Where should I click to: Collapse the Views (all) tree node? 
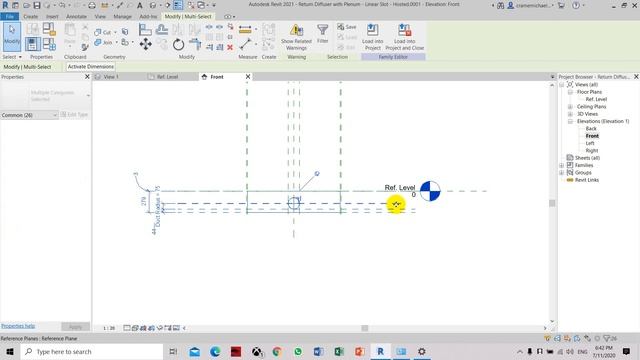pos(562,84)
